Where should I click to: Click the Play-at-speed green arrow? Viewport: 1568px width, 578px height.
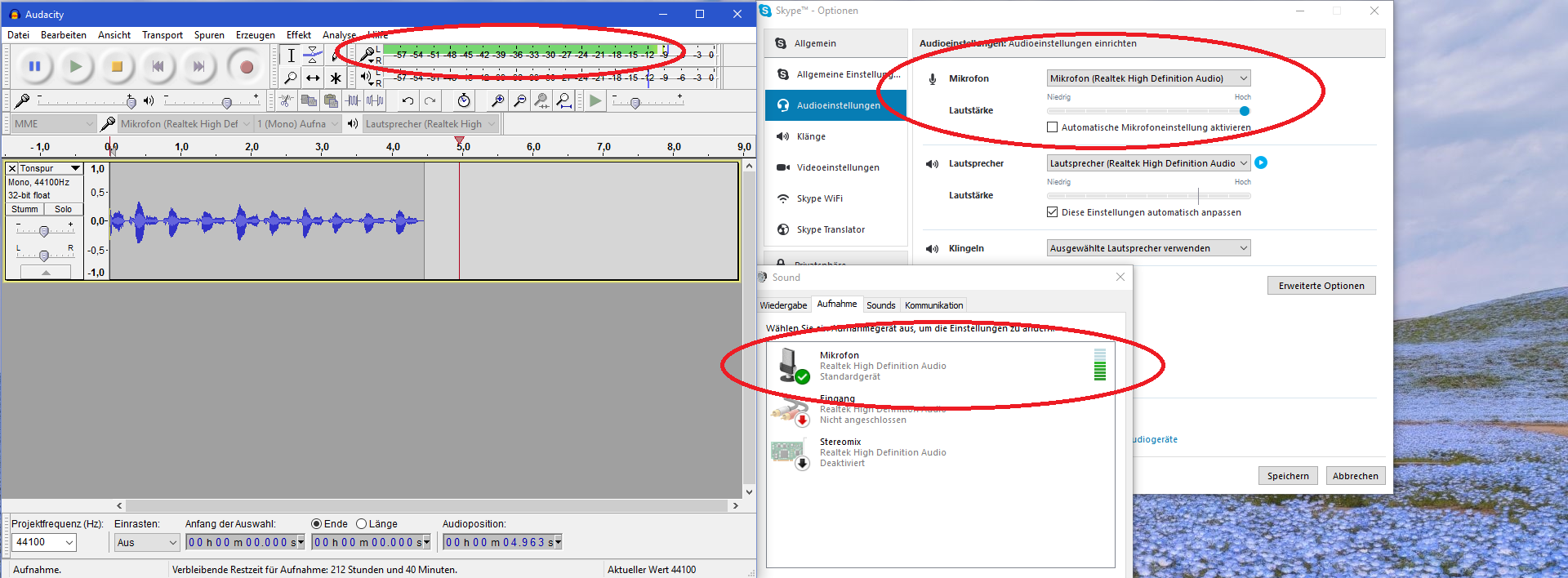pyautogui.click(x=595, y=100)
